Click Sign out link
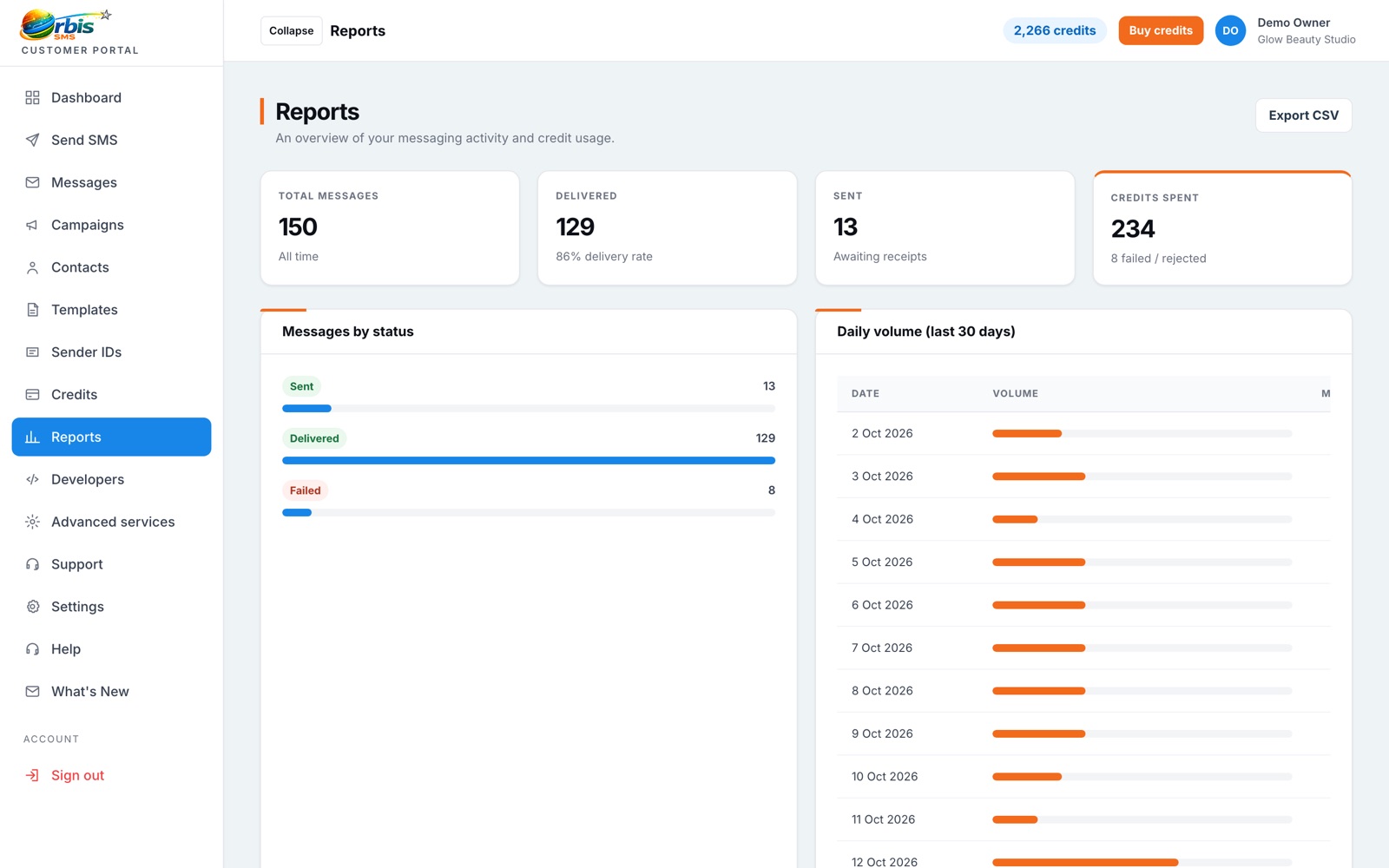The width and height of the screenshot is (1389, 868). point(111,775)
